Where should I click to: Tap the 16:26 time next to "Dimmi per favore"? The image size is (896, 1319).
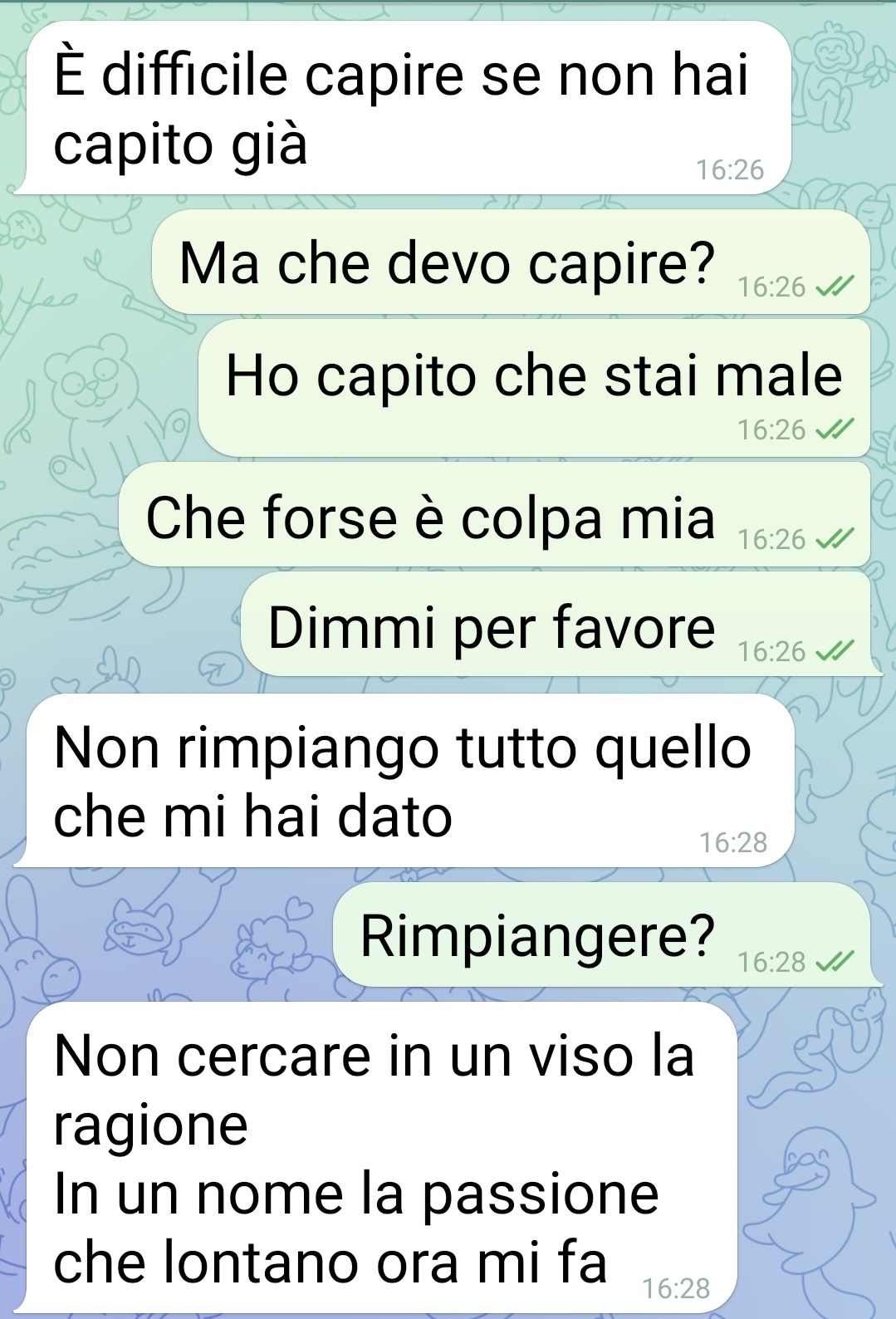771,651
